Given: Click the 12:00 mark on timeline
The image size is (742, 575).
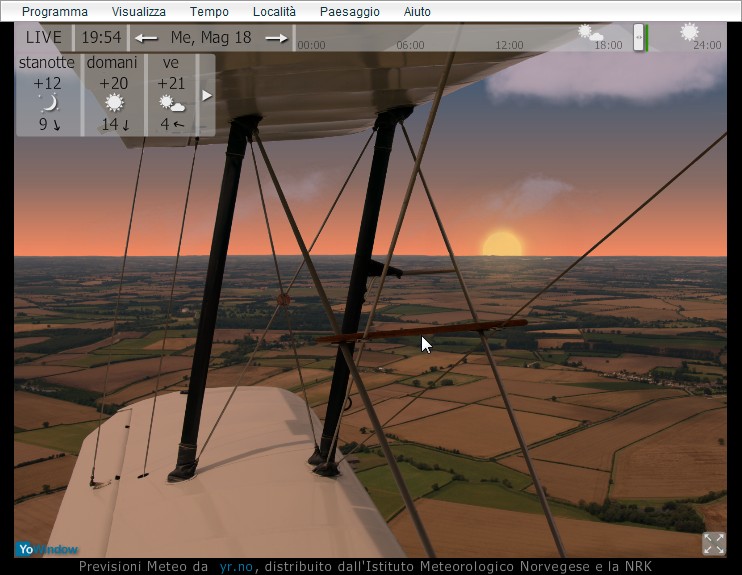Looking at the screenshot, I should coord(510,45).
